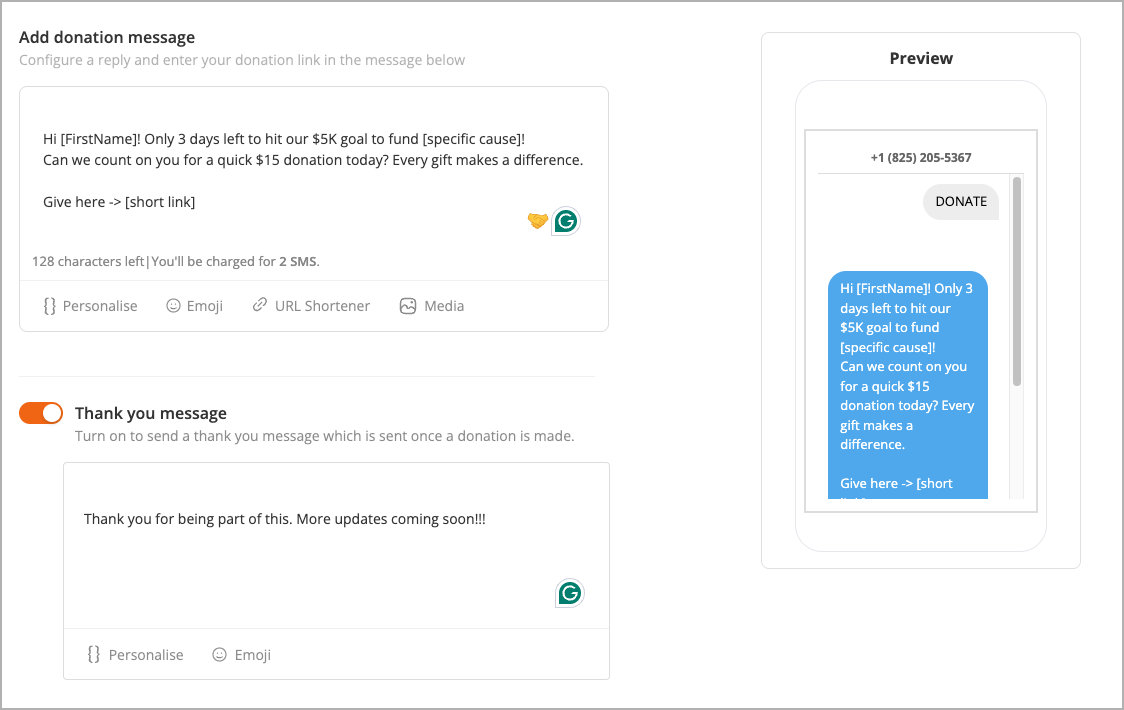Open the Emoji picker for donation message
1124x710 pixels.
[x=194, y=306]
